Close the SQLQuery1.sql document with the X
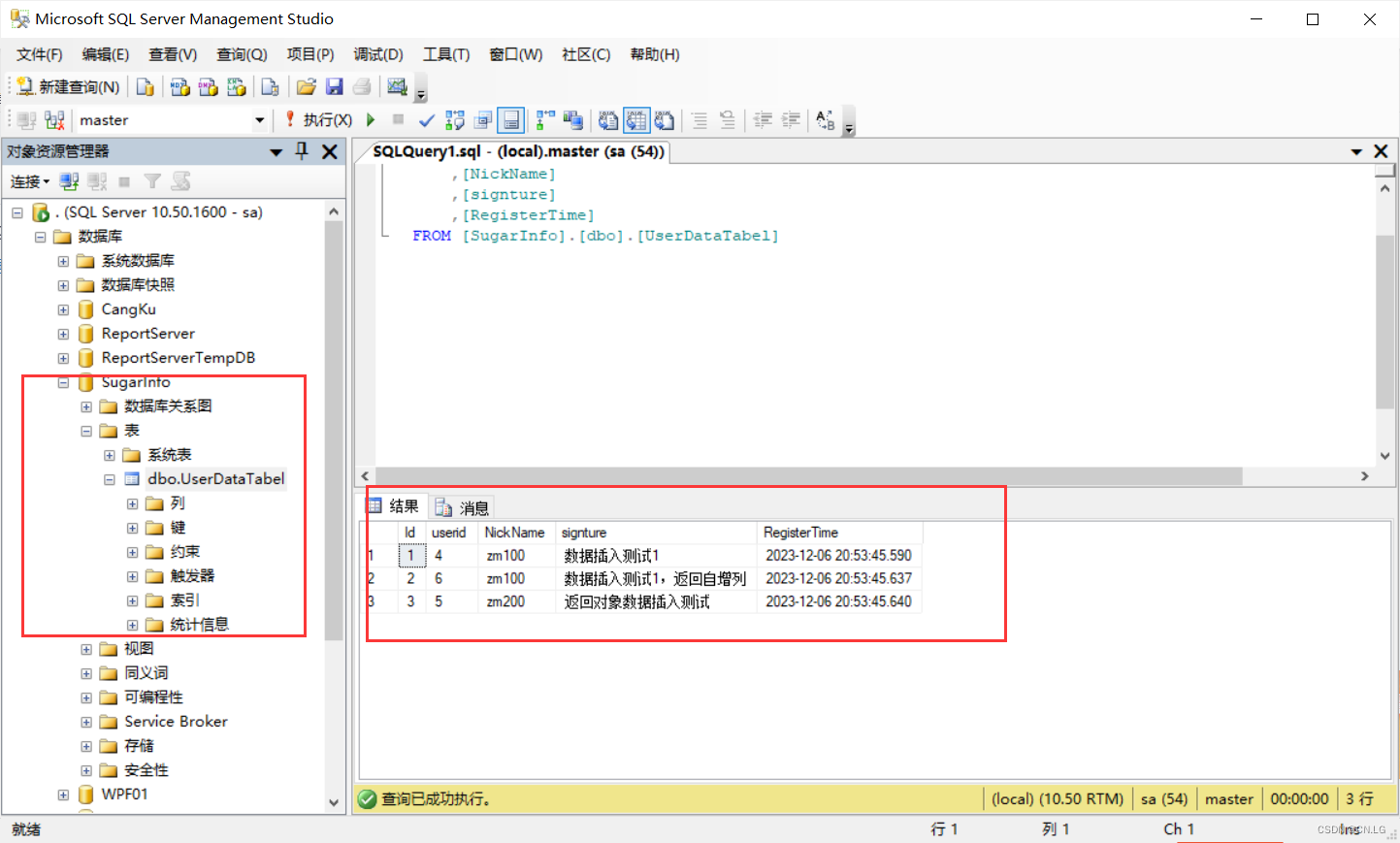Image resolution: width=1400 pixels, height=843 pixels. tap(1381, 151)
